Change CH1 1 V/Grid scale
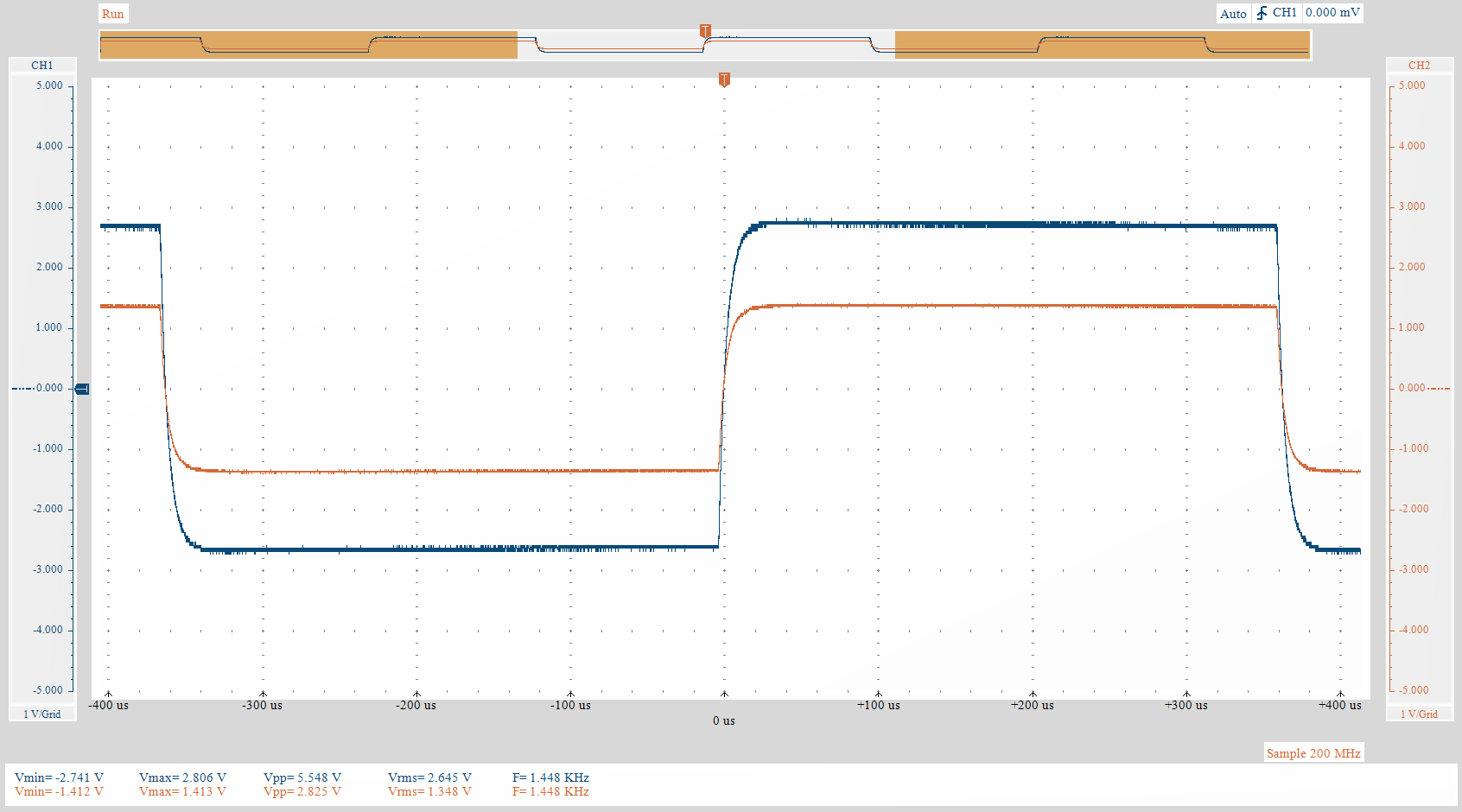1462x812 pixels. click(42, 714)
